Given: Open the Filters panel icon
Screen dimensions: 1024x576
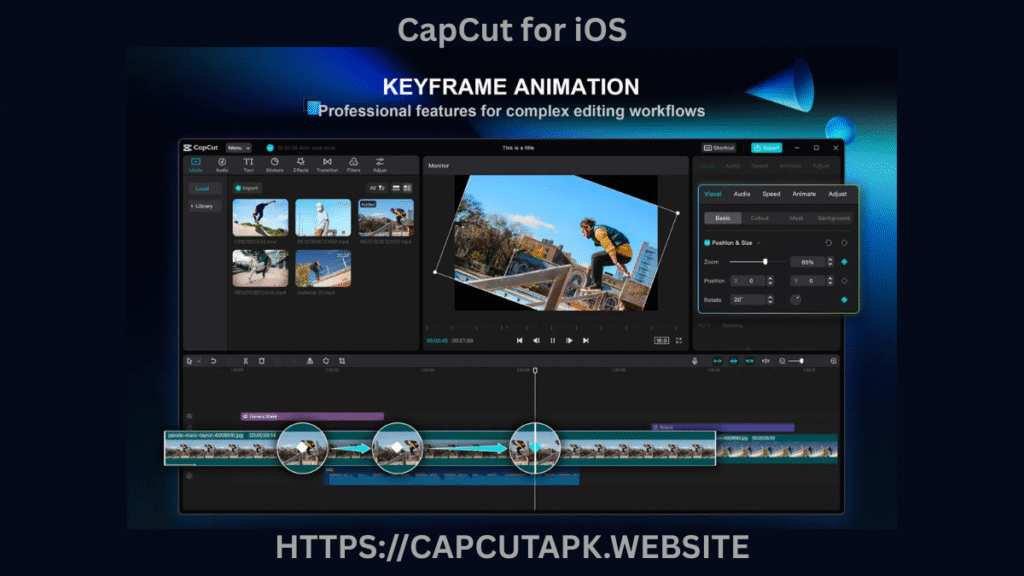Looking at the screenshot, I should pos(353,161).
